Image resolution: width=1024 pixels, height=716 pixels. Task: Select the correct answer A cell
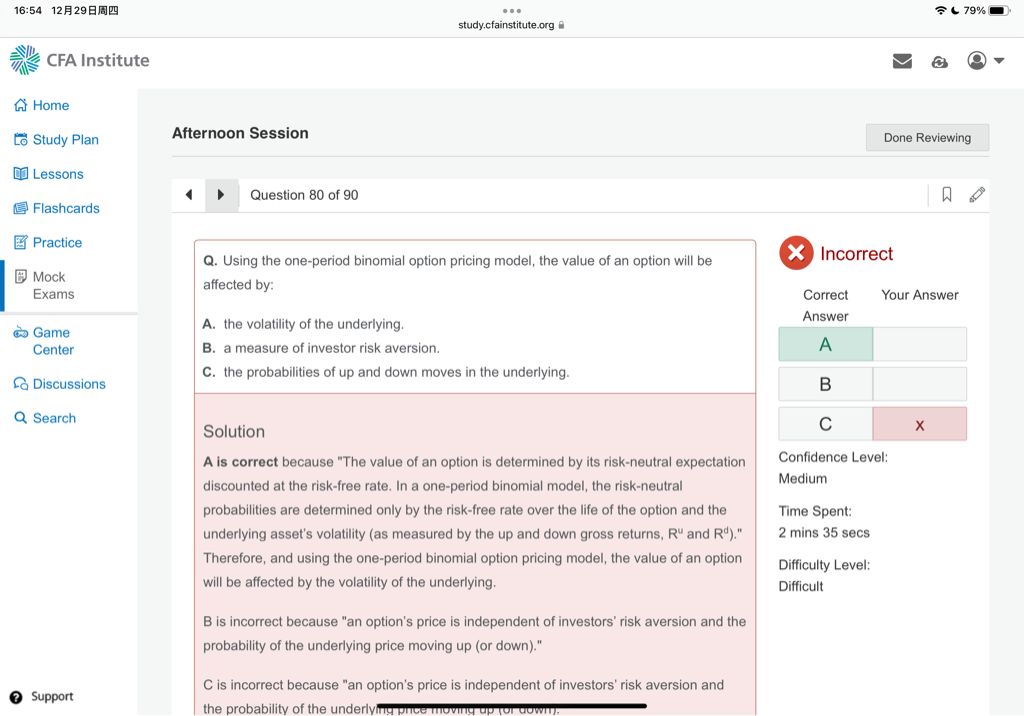825,344
